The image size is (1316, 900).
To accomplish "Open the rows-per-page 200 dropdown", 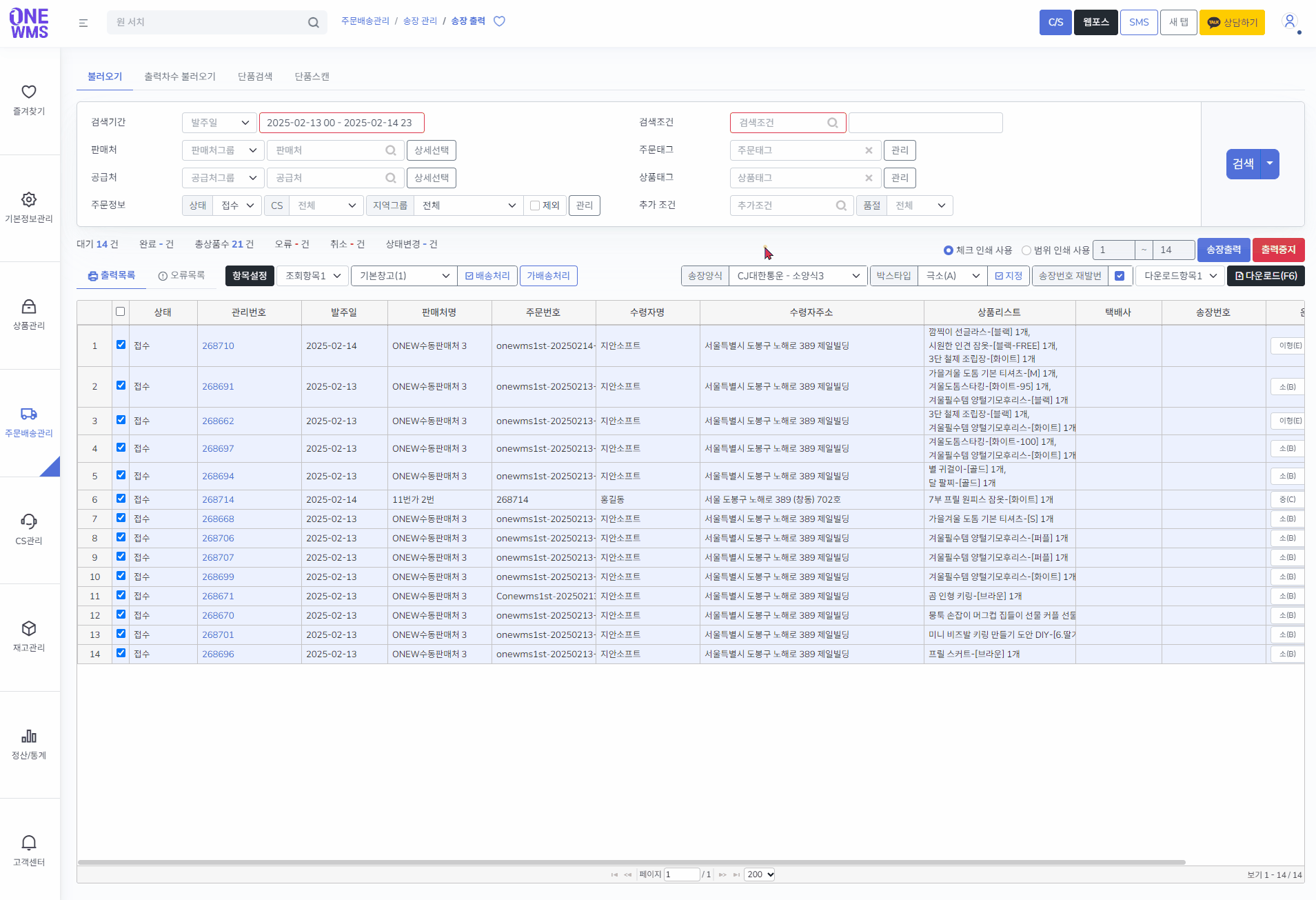I will 760,874.
